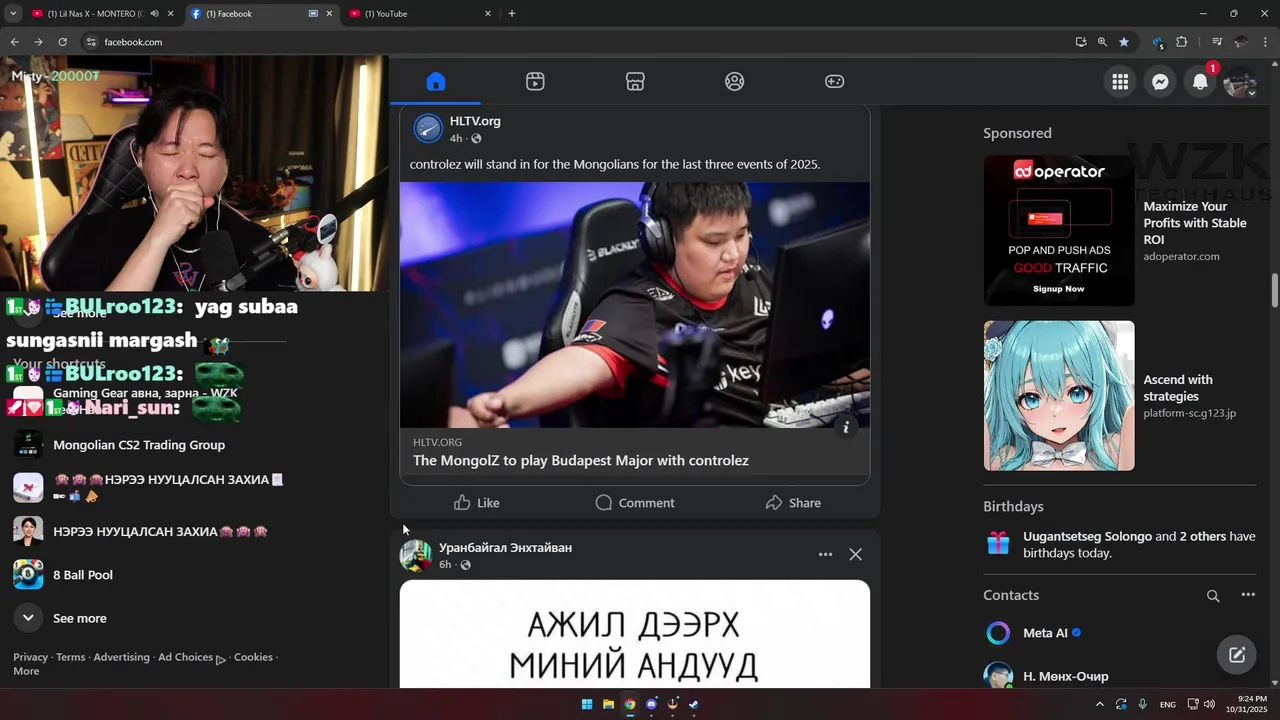Open the Chrome Extensions puzzle icon
Image resolution: width=1280 pixels, height=720 pixels.
1182,42
